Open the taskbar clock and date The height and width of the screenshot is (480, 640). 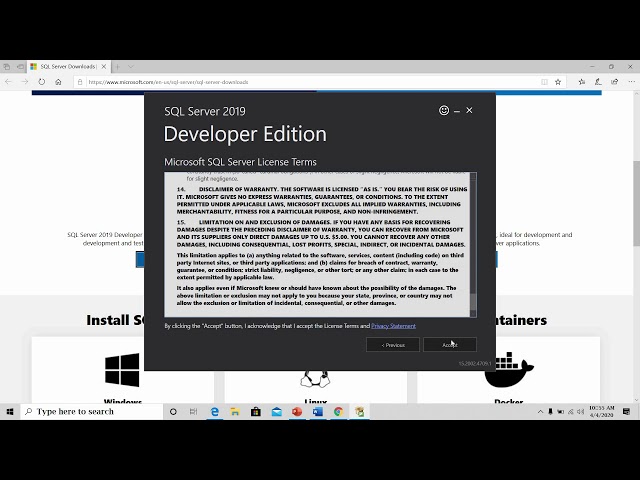tap(602, 411)
